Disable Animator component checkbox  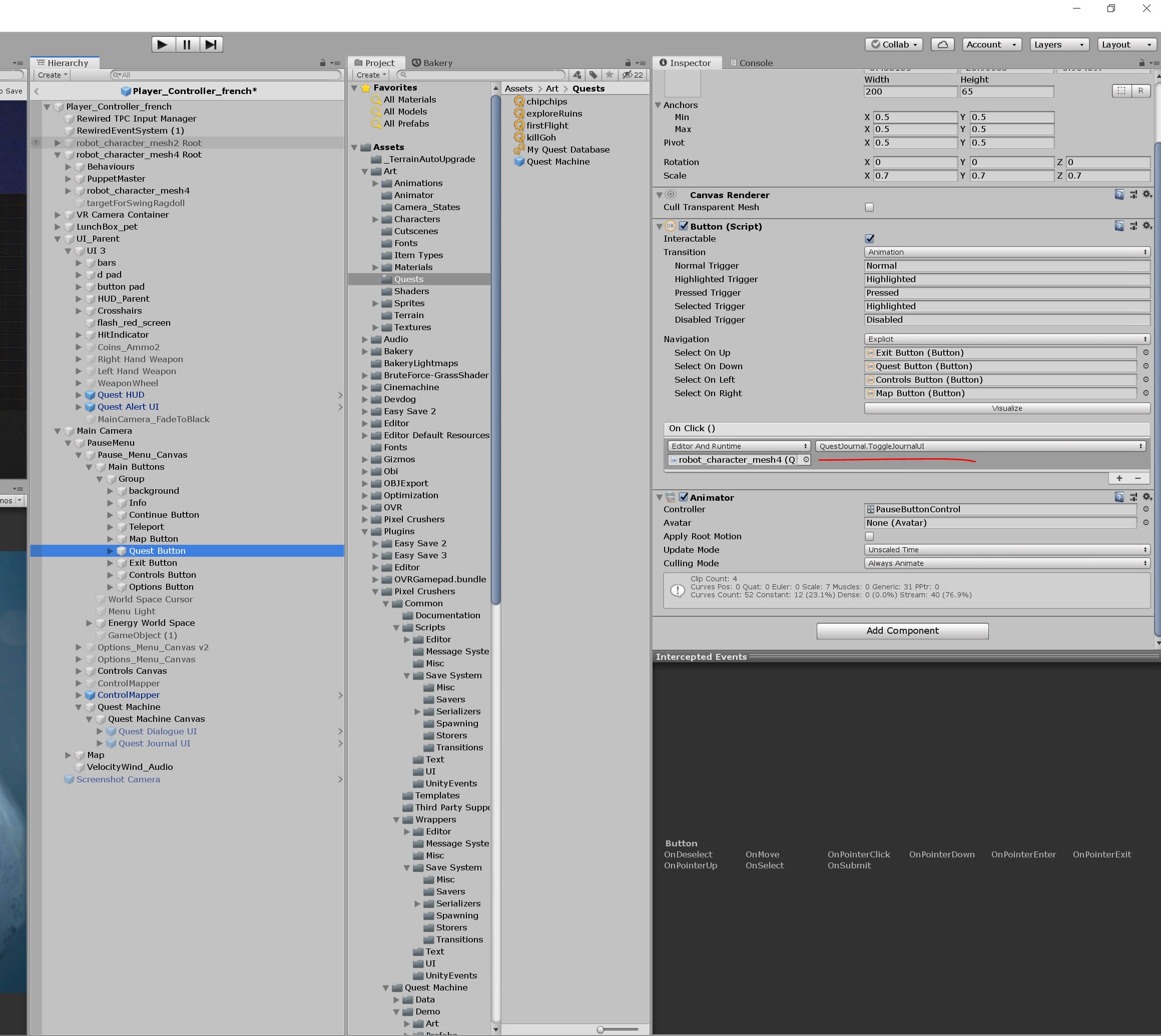point(683,497)
